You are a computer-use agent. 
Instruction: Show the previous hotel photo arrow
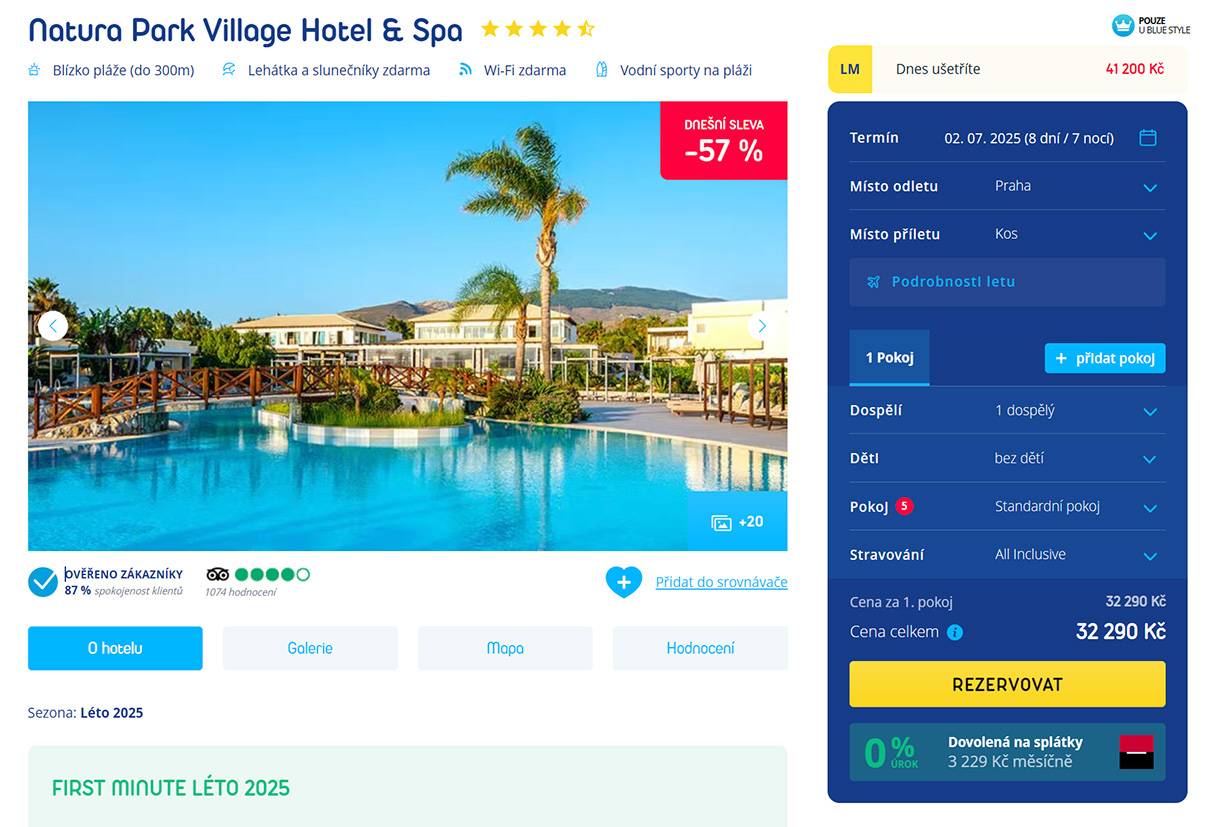coord(53,326)
